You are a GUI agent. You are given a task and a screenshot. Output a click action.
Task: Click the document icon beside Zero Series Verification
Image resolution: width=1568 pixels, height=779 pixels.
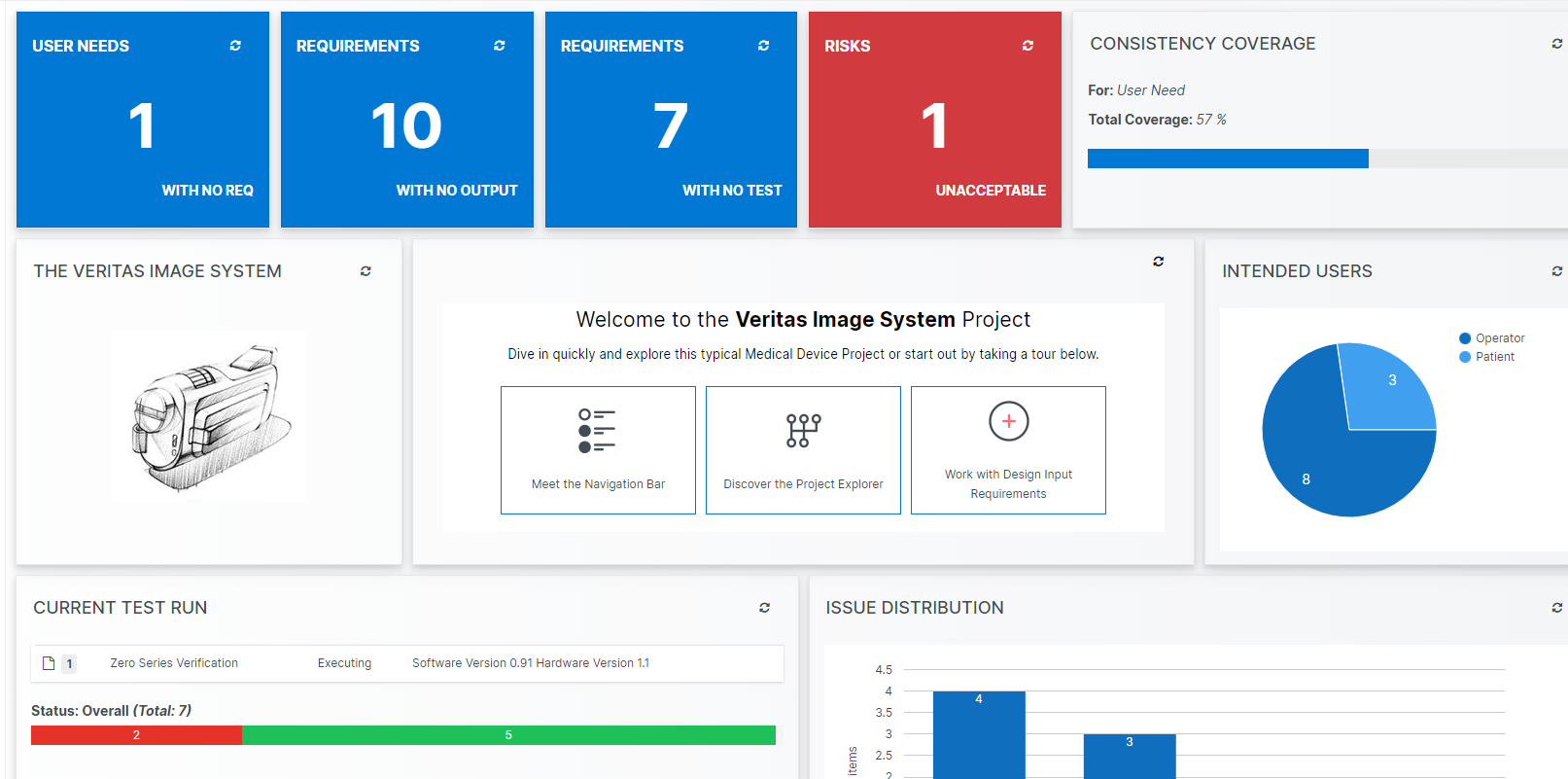(x=49, y=663)
